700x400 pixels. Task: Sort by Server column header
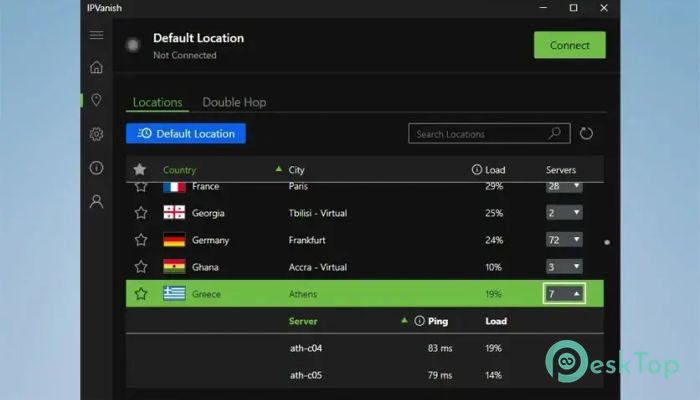coord(303,321)
